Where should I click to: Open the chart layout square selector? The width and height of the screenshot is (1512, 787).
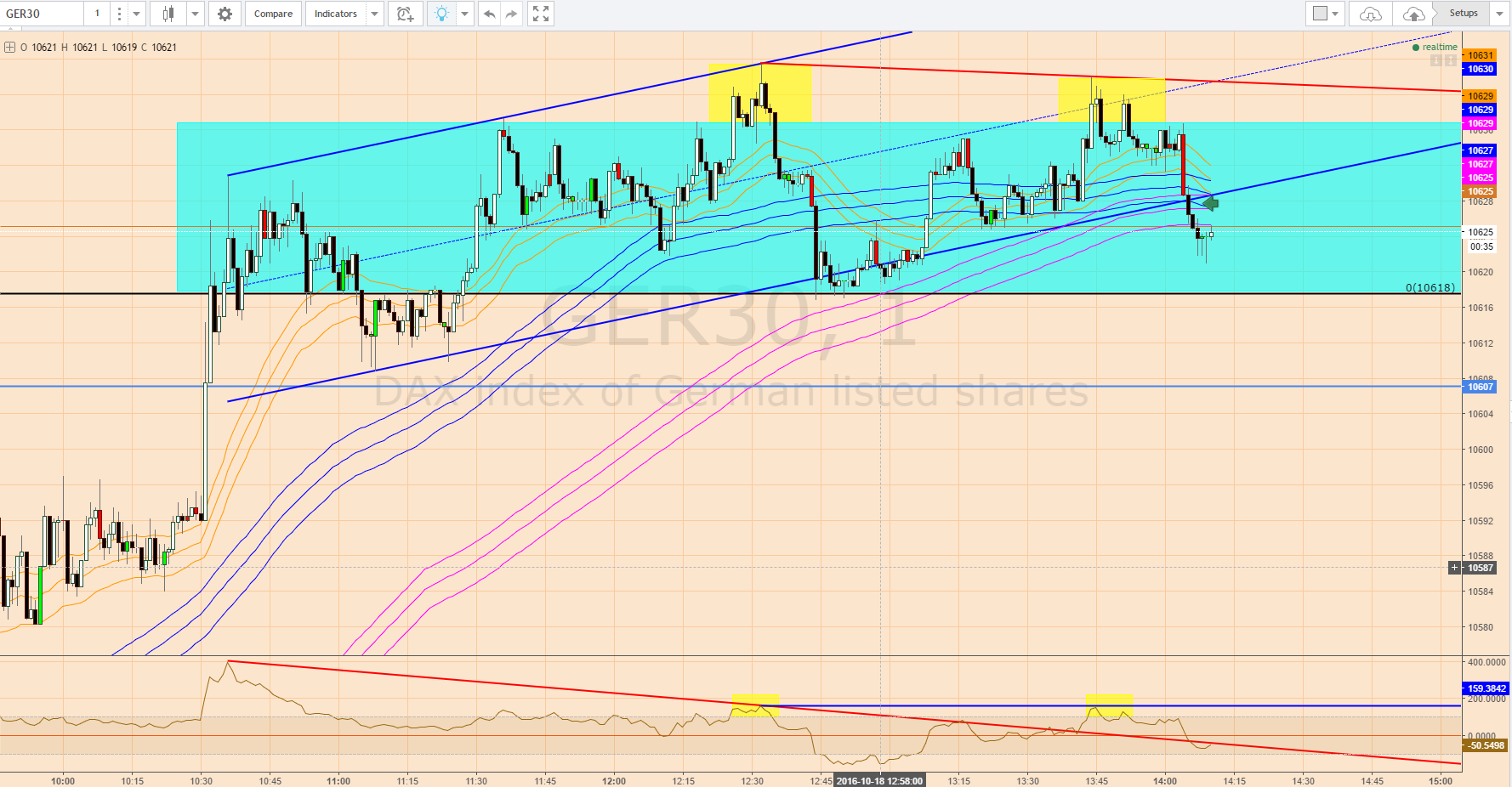click(1326, 14)
